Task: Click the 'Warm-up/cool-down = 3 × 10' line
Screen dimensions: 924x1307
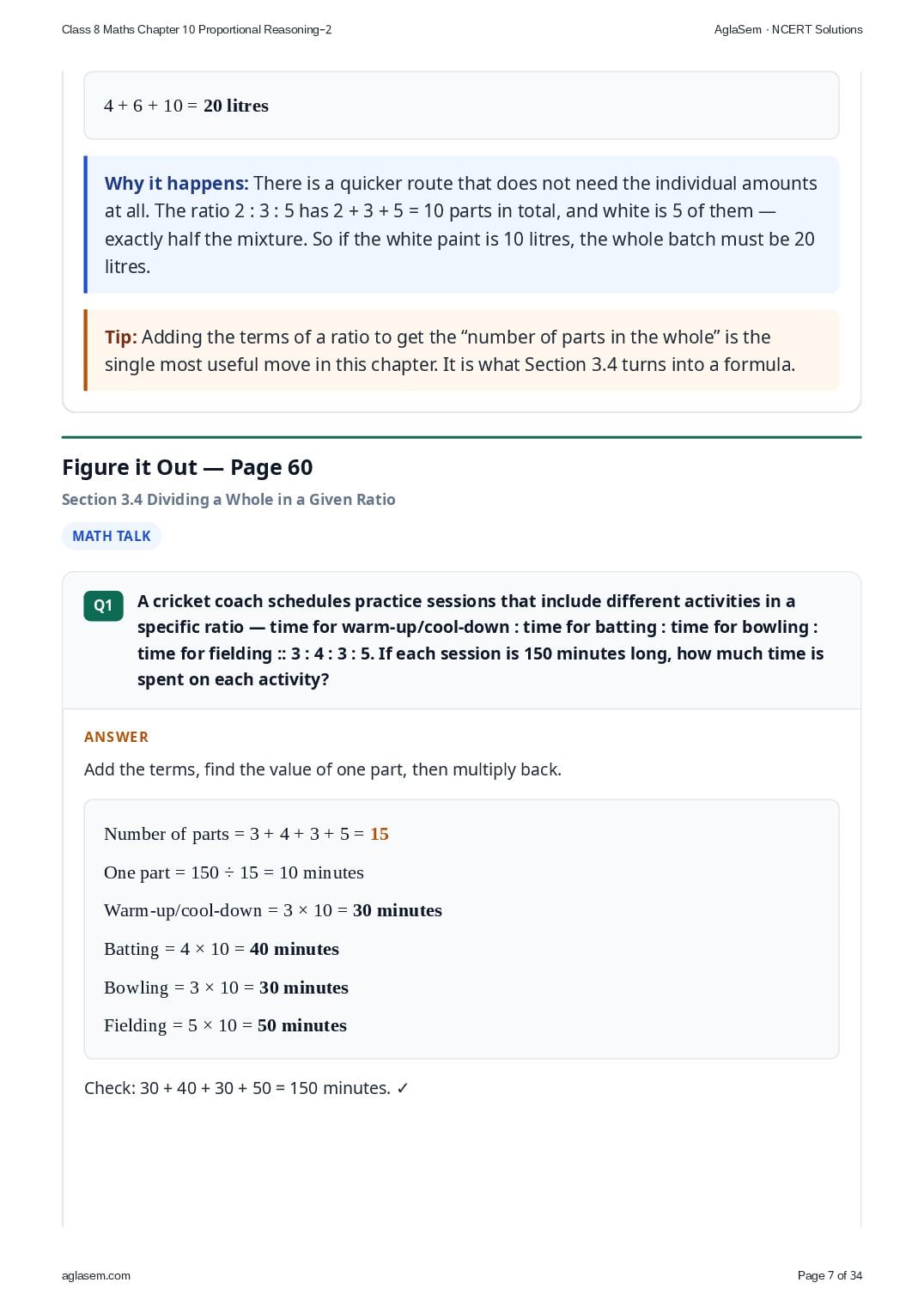Action: pyautogui.click(x=273, y=910)
